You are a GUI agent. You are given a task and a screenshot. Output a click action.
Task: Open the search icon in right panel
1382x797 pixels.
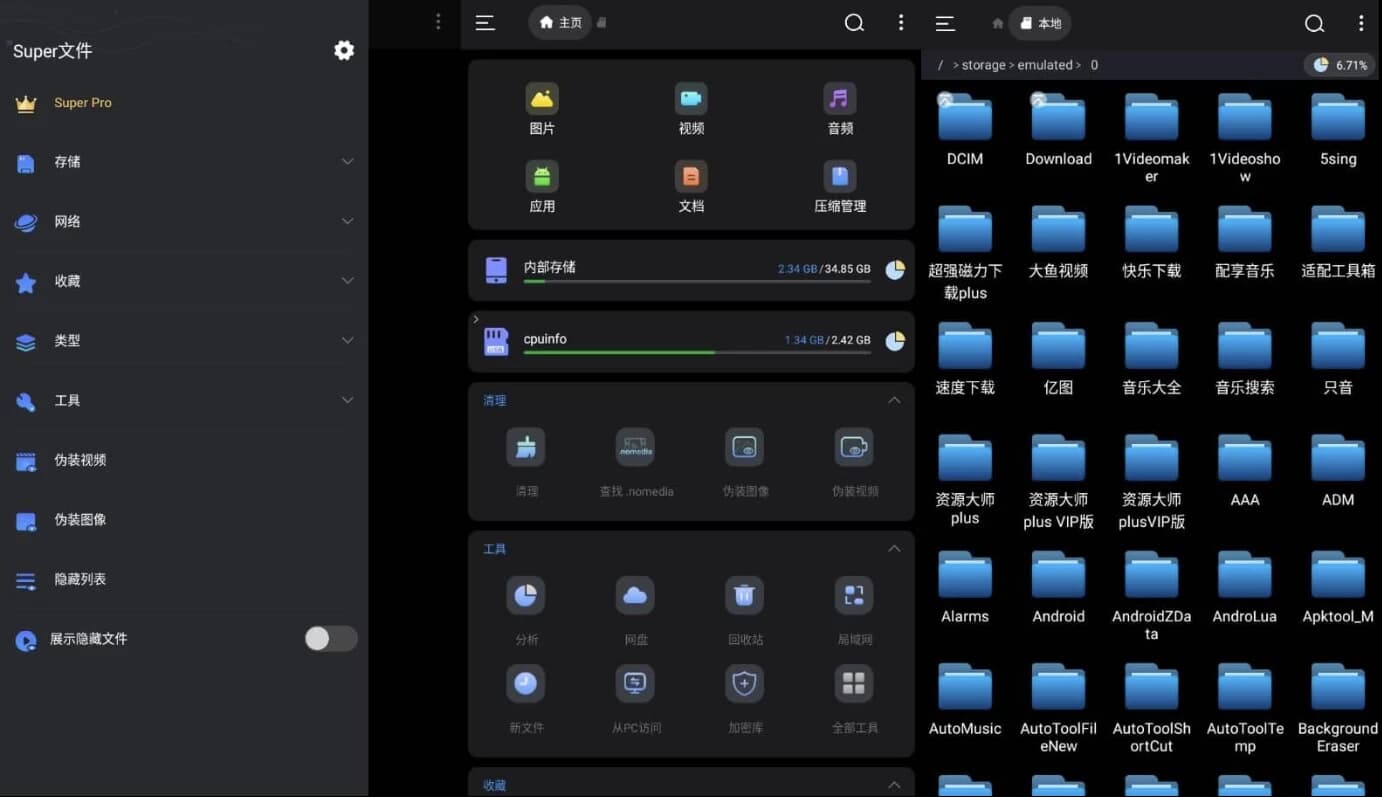click(1314, 22)
